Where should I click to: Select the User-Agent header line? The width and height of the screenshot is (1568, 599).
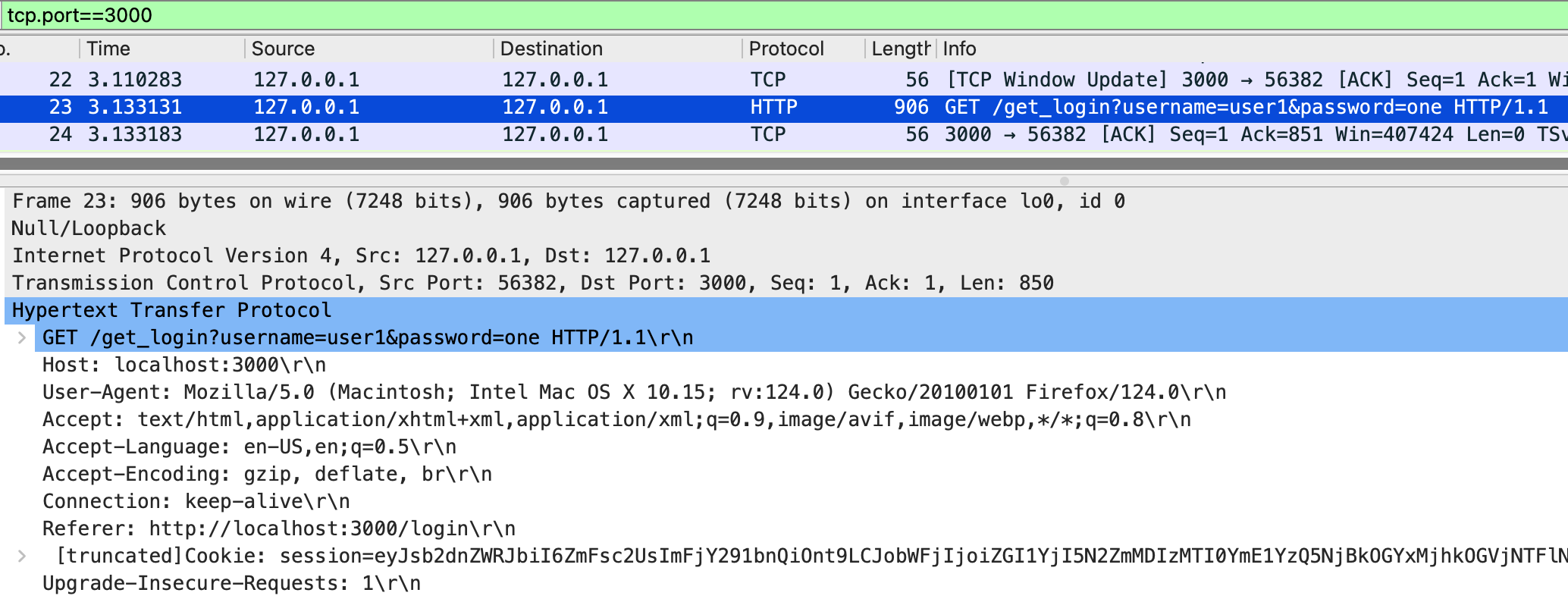coord(634,392)
